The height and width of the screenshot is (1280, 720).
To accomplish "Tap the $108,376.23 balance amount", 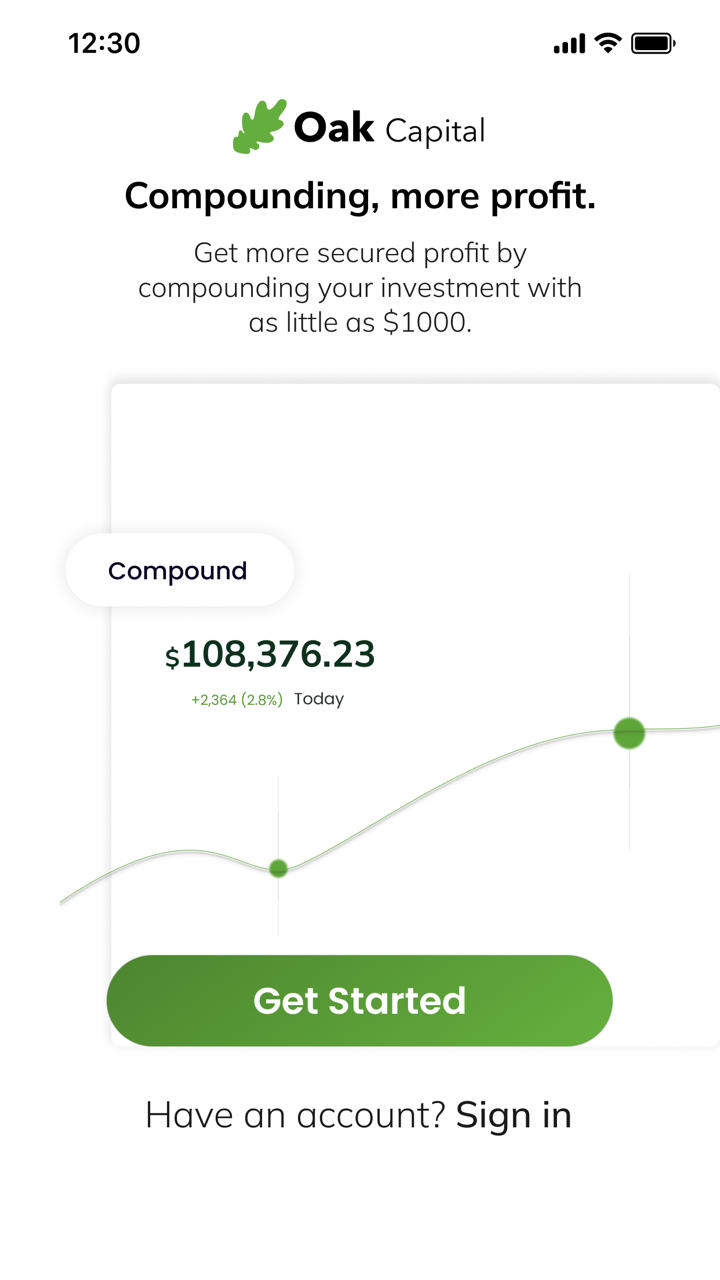I will click(278, 654).
